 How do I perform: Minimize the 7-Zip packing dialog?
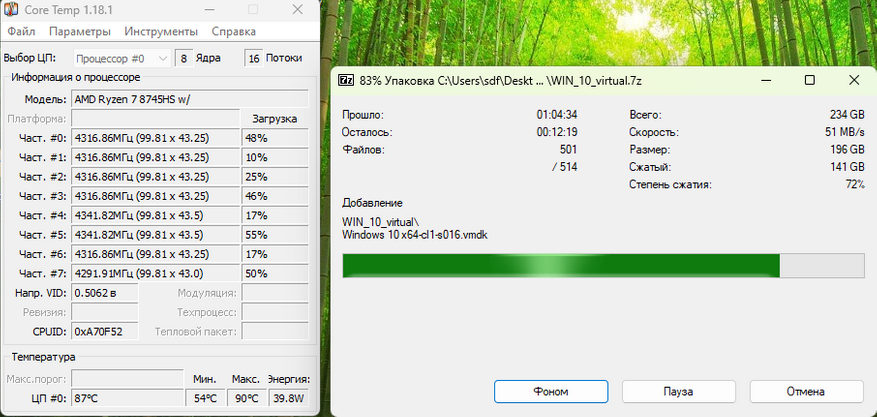pos(766,80)
